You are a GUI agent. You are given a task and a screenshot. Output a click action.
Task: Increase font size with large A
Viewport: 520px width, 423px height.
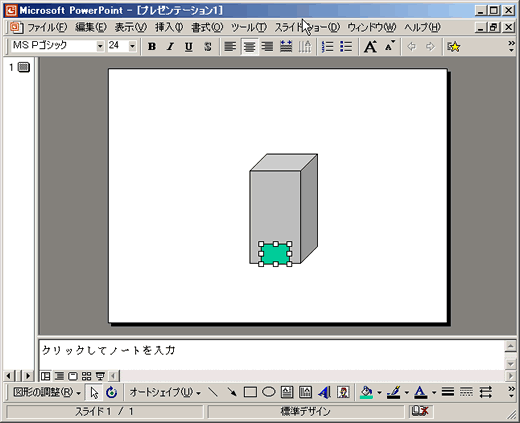click(x=370, y=47)
